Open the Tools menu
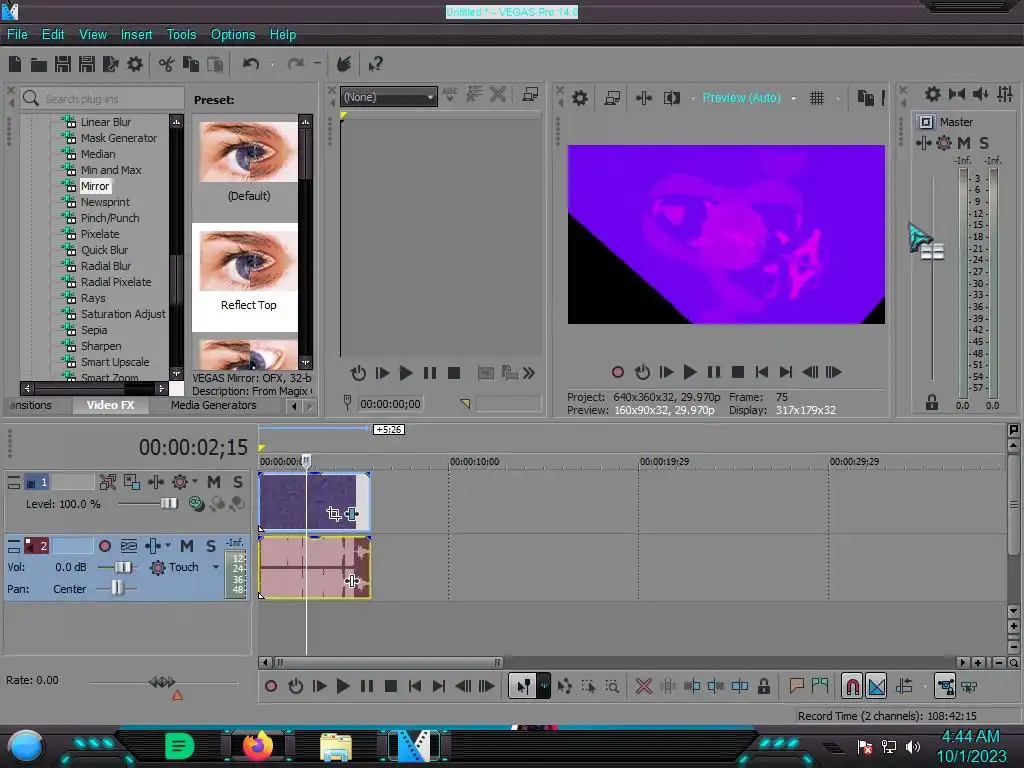This screenshot has height=768, width=1024. (x=181, y=35)
